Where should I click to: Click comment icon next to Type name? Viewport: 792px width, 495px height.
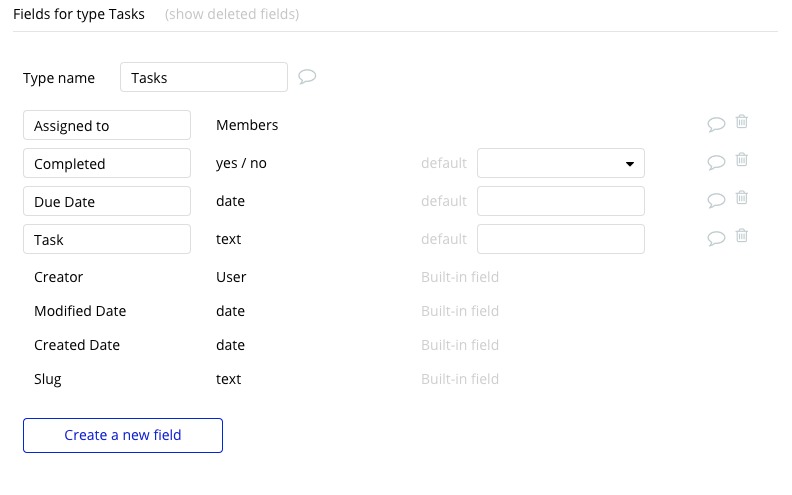pos(308,77)
